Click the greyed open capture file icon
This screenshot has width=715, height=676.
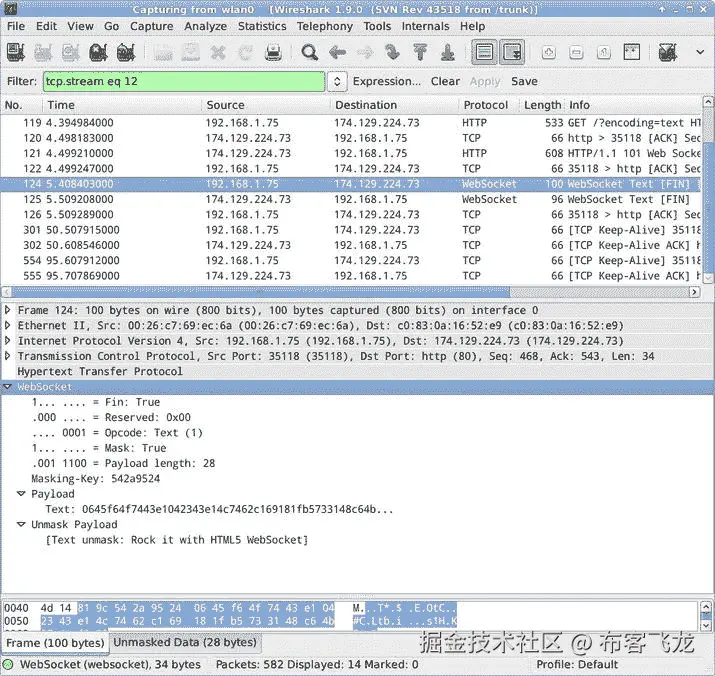tap(163, 52)
